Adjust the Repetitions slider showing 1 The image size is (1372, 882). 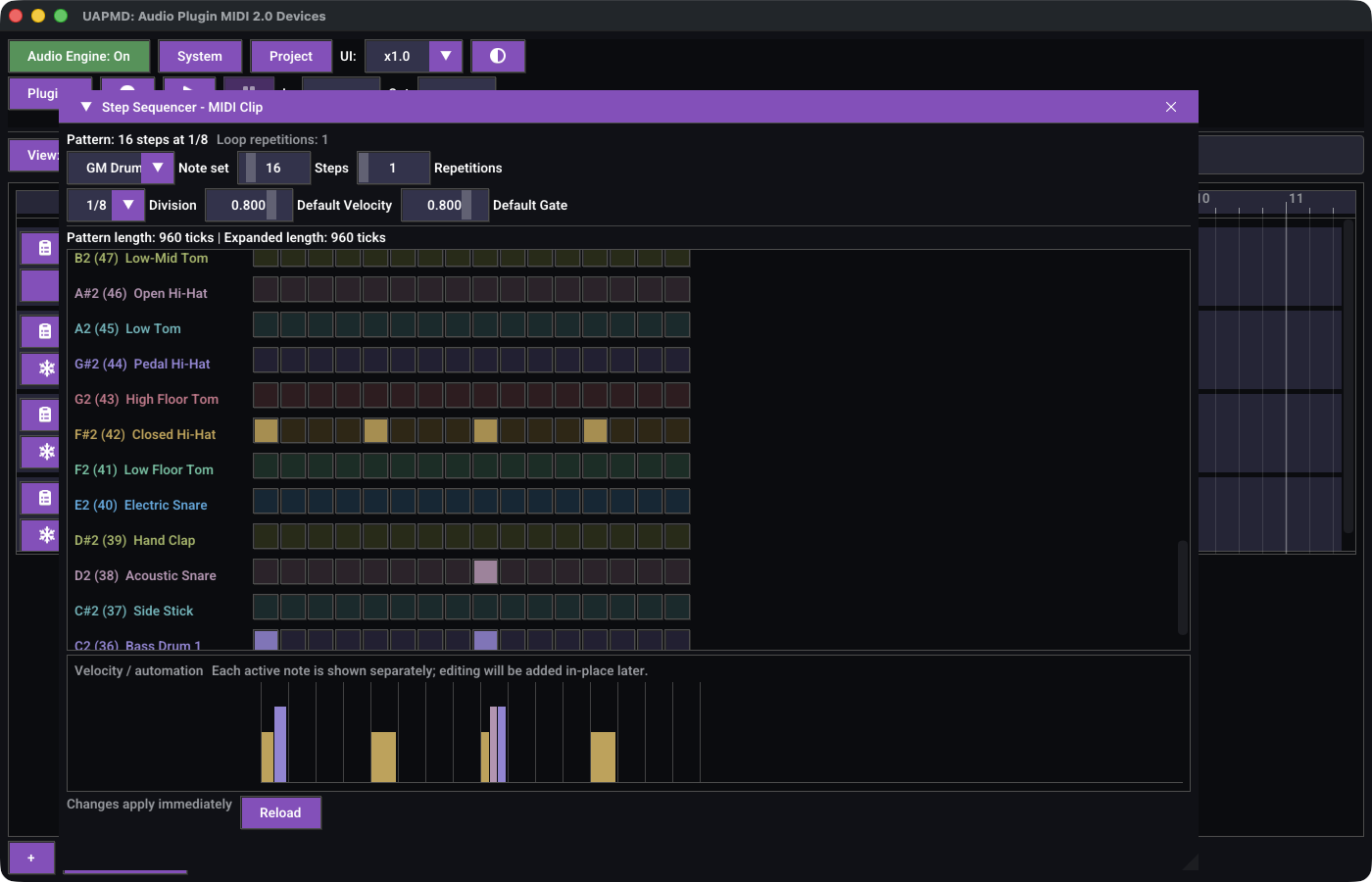[x=393, y=168]
